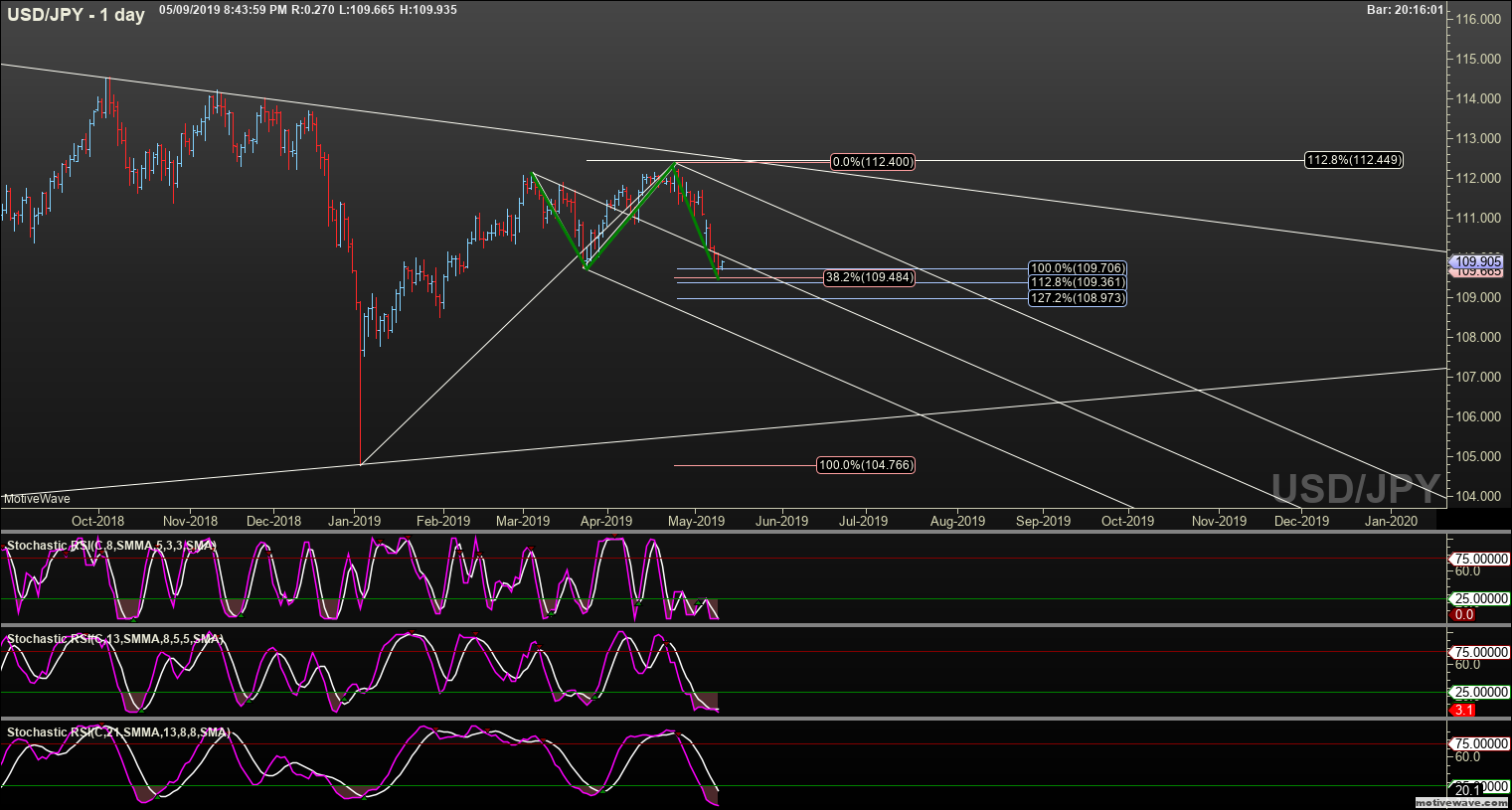
Task: Select the Stochastic RSI(C,13,SMMA,8,5,5,SMA) study label
Action: 114,639
